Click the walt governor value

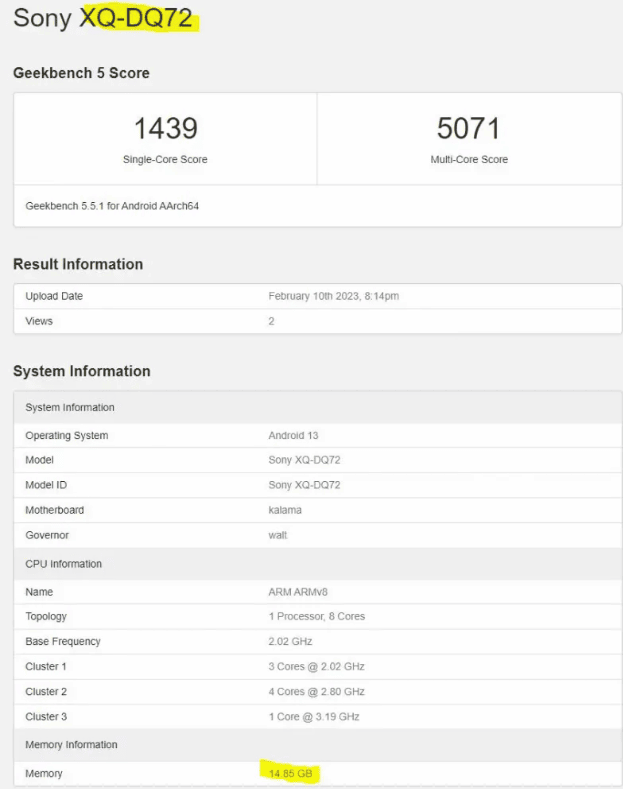point(278,535)
